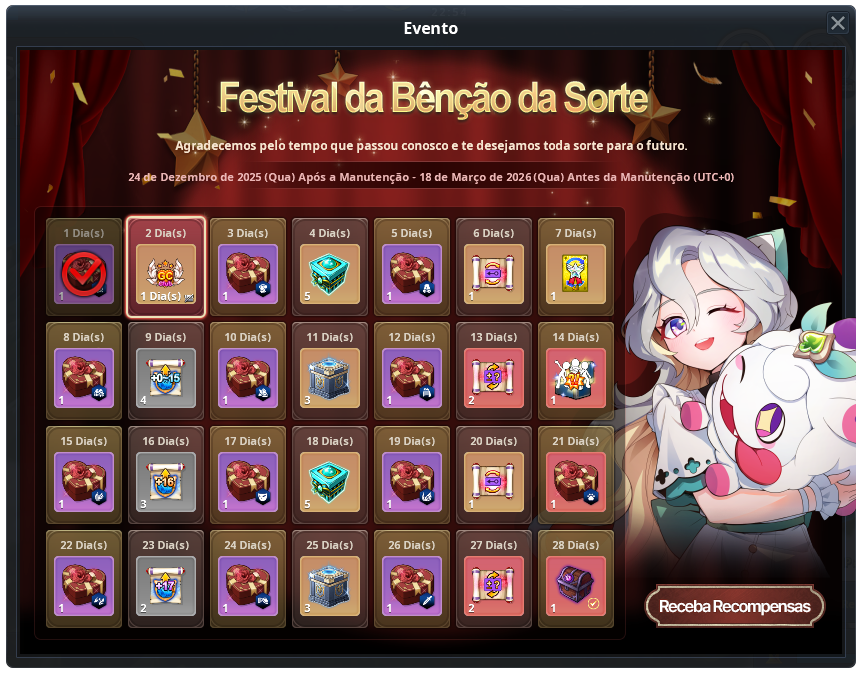
Task: Select the 16 Dia(s) +16 scroll
Action: point(165,482)
